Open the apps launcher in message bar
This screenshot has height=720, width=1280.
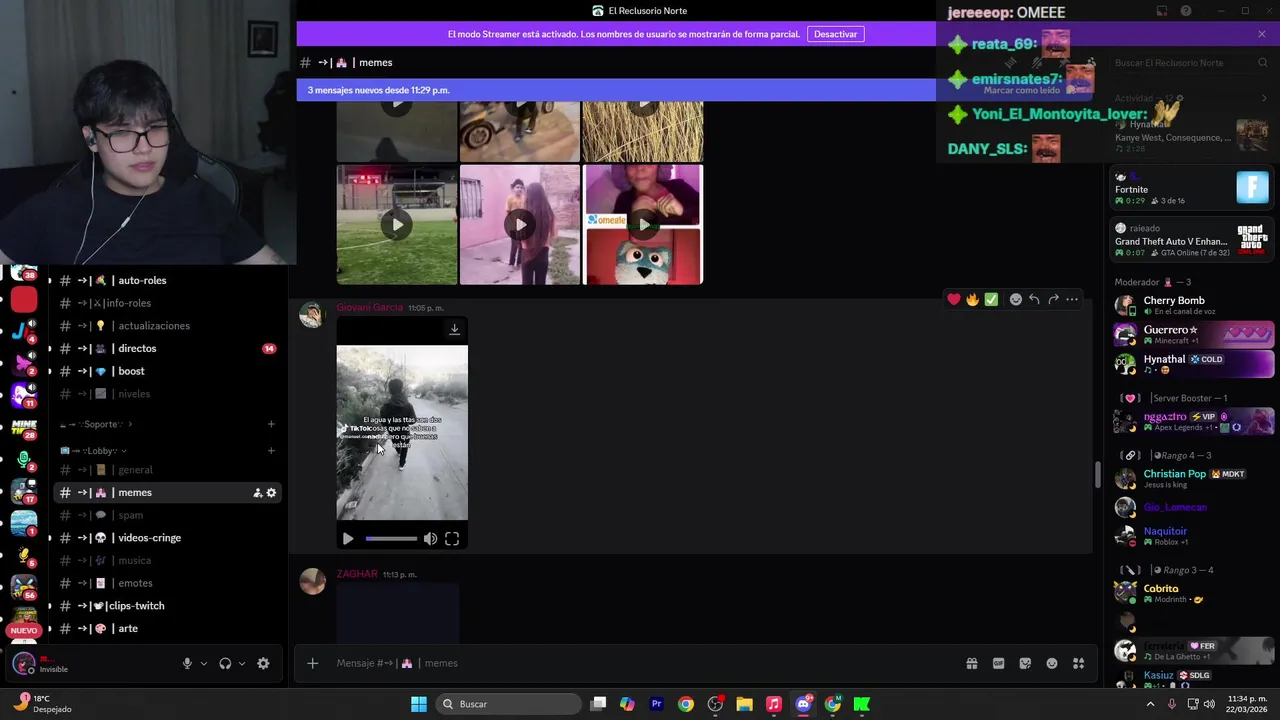pos(1078,663)
